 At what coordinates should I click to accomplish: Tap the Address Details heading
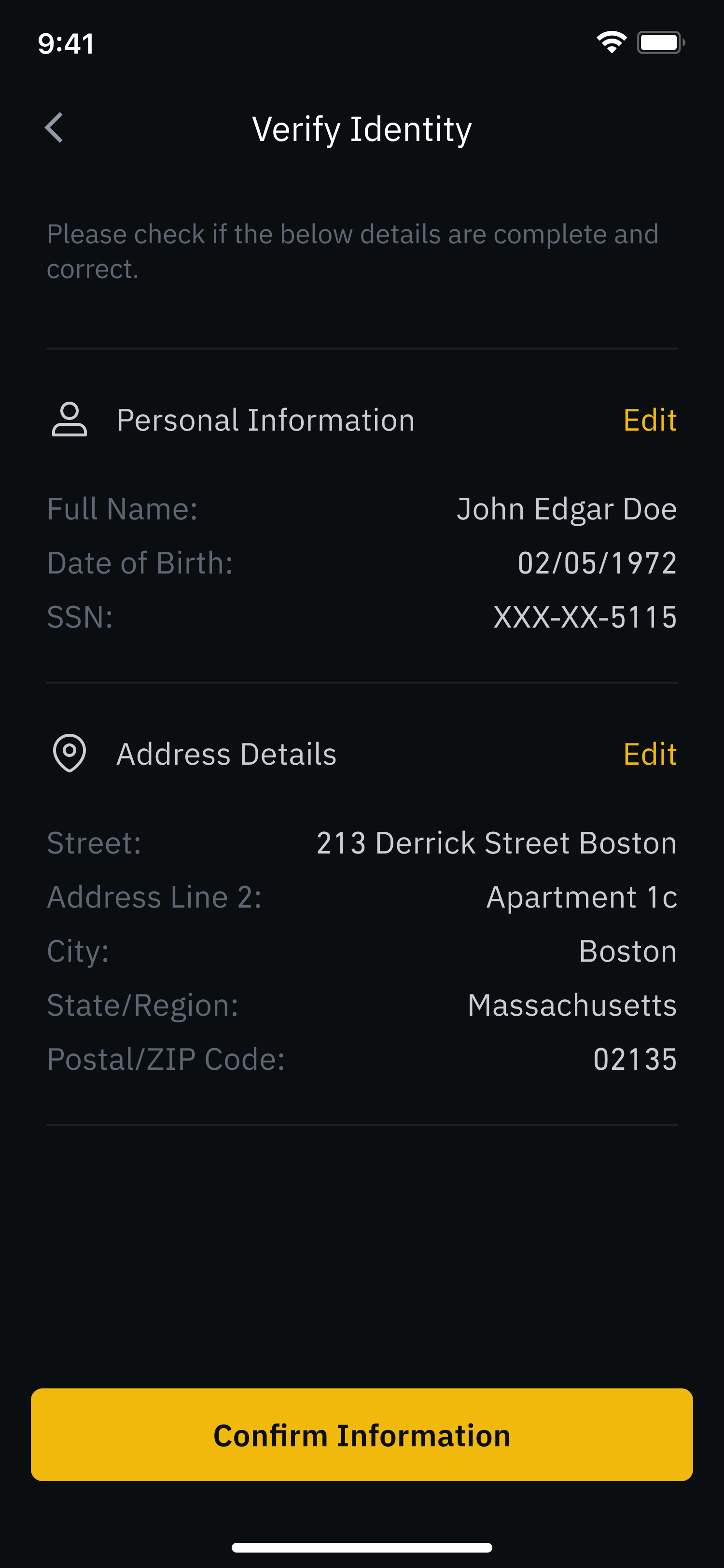tap(226, 754)
